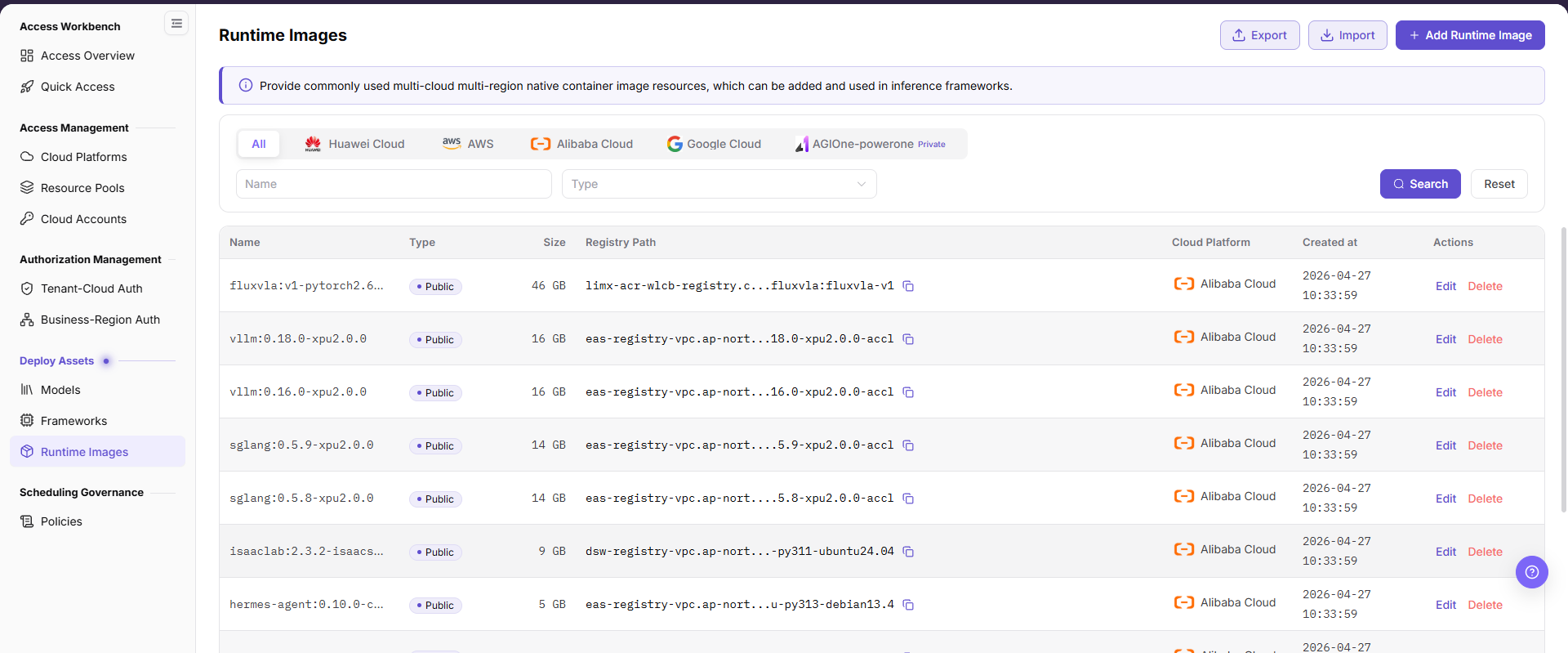Collapse the sidebar with the menu icon
This screenshot has width=1568, height=653.
click(176, 23)
